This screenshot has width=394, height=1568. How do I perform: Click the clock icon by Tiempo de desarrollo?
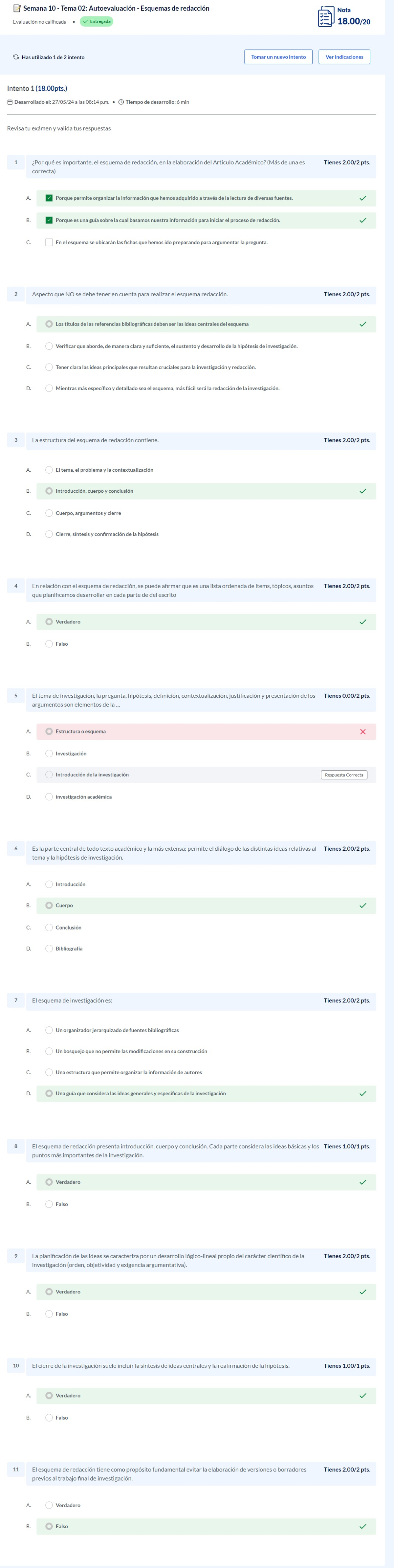121,102
